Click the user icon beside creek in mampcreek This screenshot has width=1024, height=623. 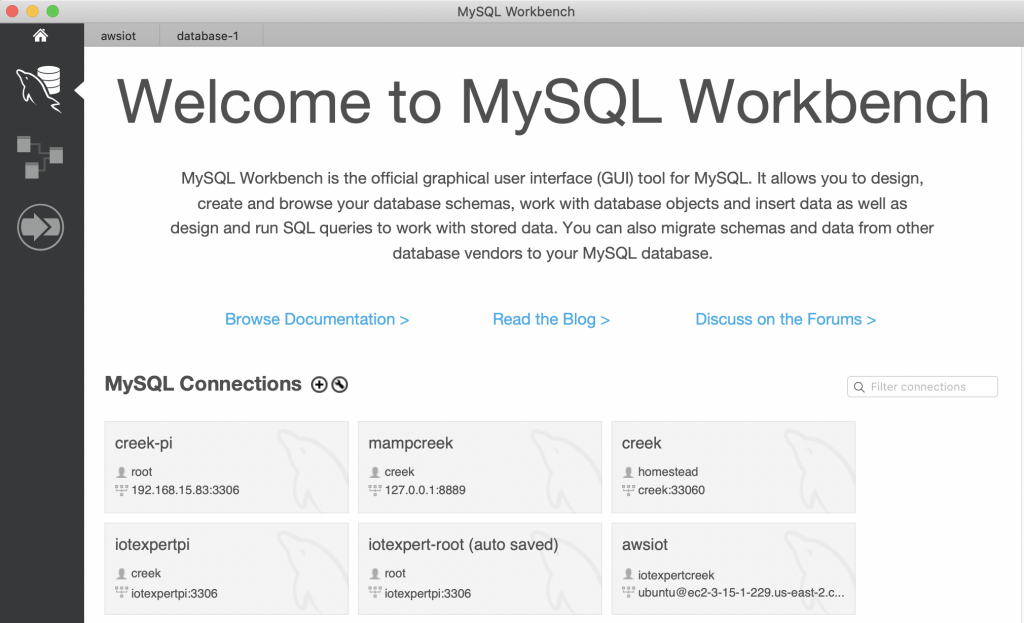point(375,472)
